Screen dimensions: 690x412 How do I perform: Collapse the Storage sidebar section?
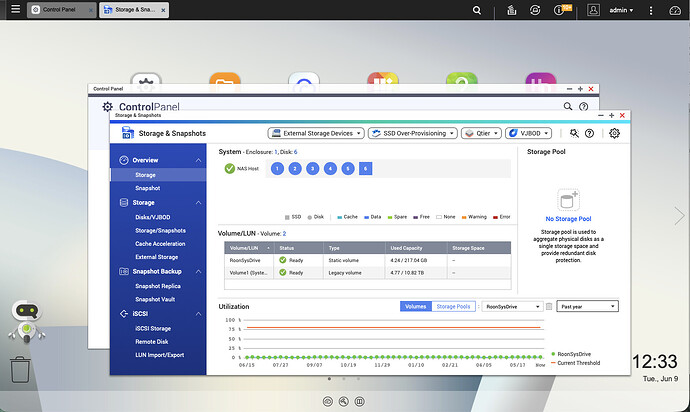[x=198, y=202]
